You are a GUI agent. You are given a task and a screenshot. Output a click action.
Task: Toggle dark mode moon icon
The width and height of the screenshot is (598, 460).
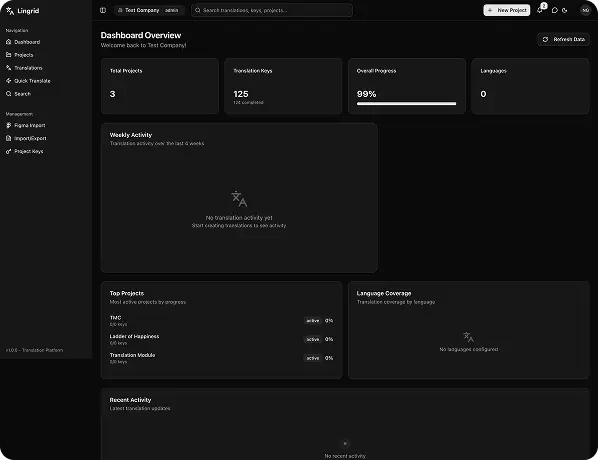pyautogui.click(x=565, y=10)
